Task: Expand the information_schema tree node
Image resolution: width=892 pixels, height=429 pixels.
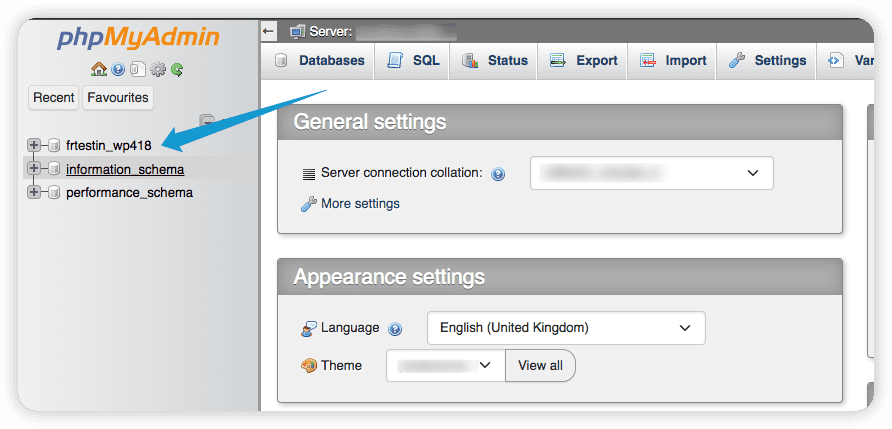Action: [x=34, y=169]
